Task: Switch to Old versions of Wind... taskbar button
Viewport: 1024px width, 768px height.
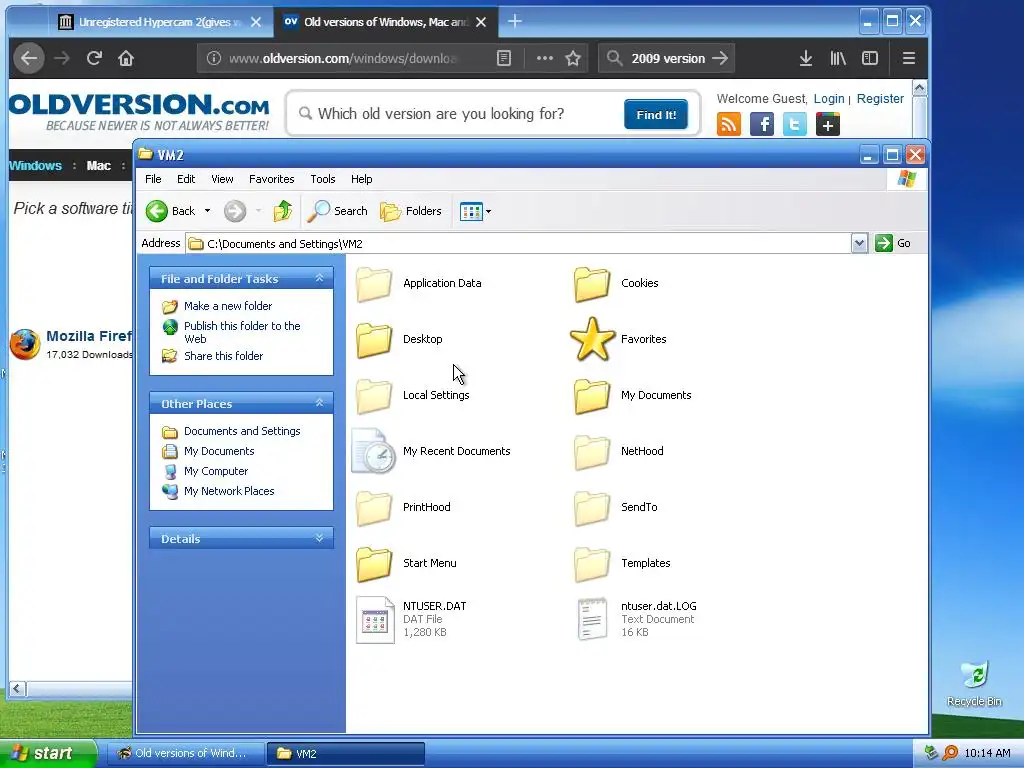Action: (184, 753)
